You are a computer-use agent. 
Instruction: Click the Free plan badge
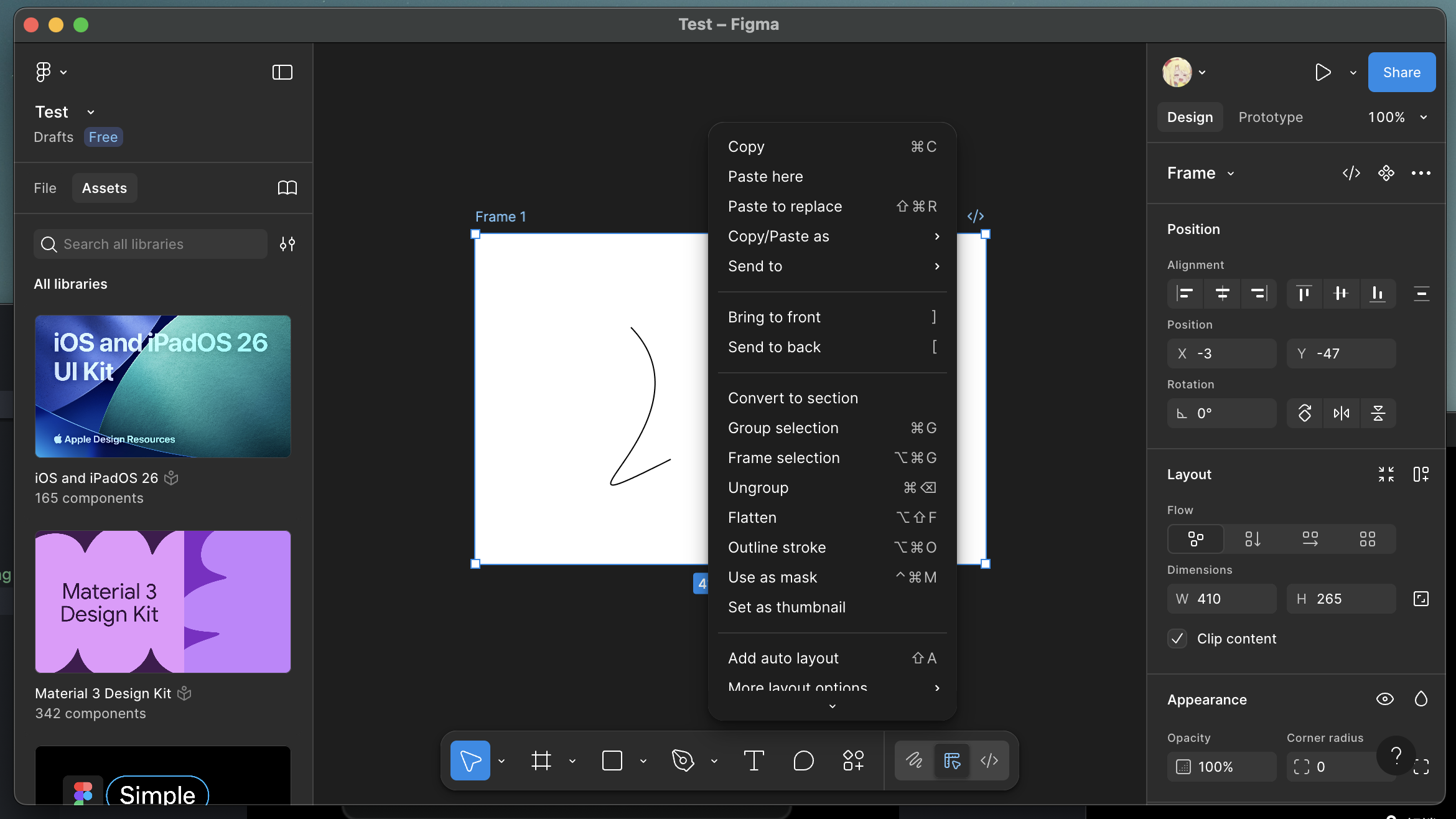(x=103, y=137)
